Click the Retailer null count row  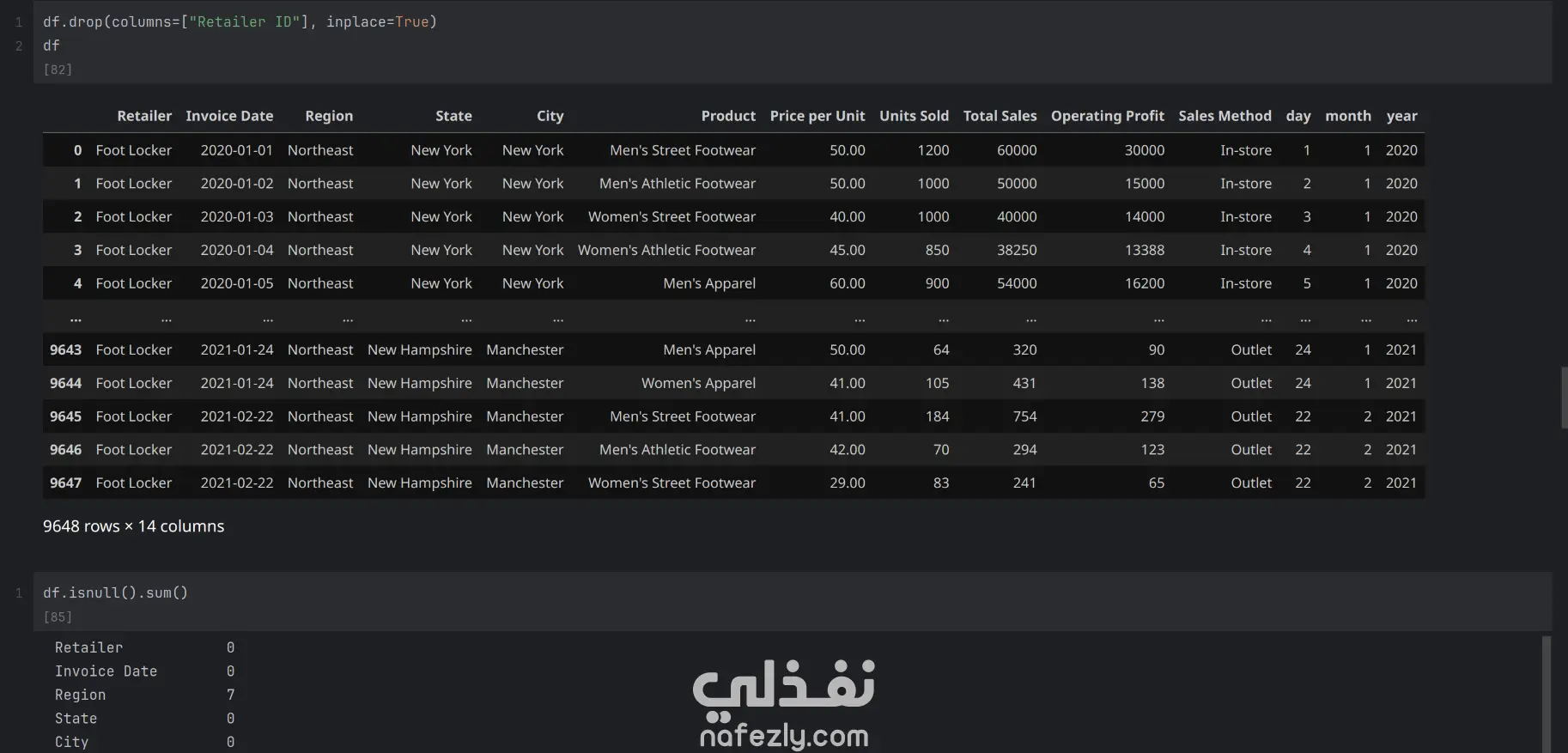tap(144, 647)
